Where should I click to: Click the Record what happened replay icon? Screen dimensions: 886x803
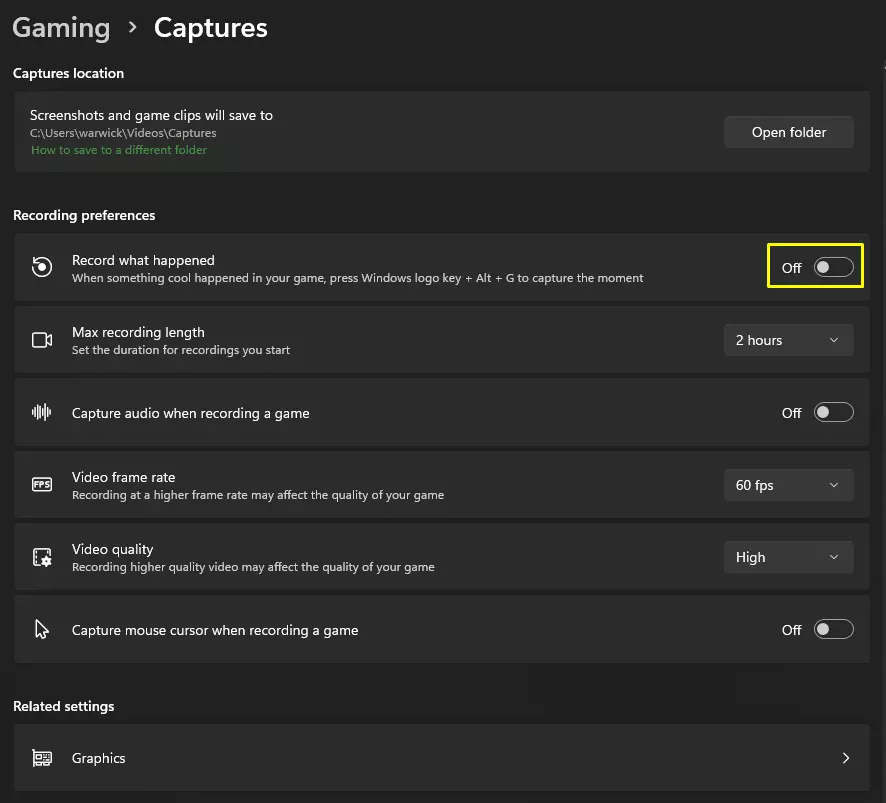click(42, 268)
